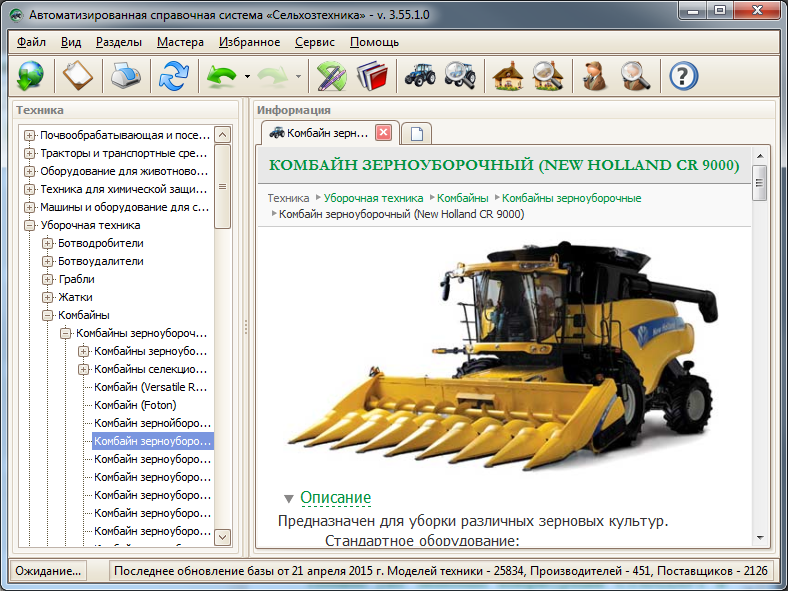Click the green back arrow icon
788x591 pixels.
click(x=221, y=76)
